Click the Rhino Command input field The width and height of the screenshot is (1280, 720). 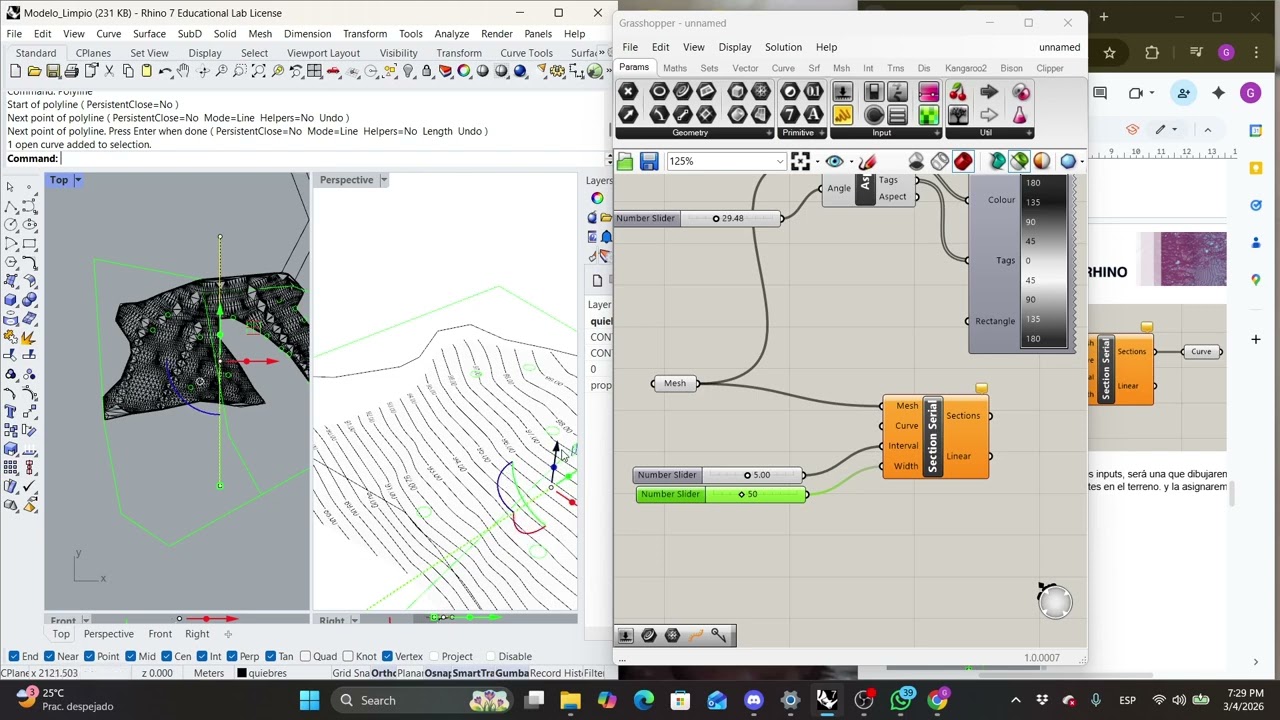click(x=333, y=158)
